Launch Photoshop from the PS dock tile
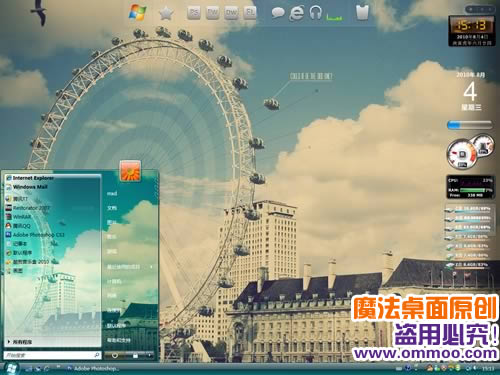Viewport: 500px width, 375px height. click(194, 13)
